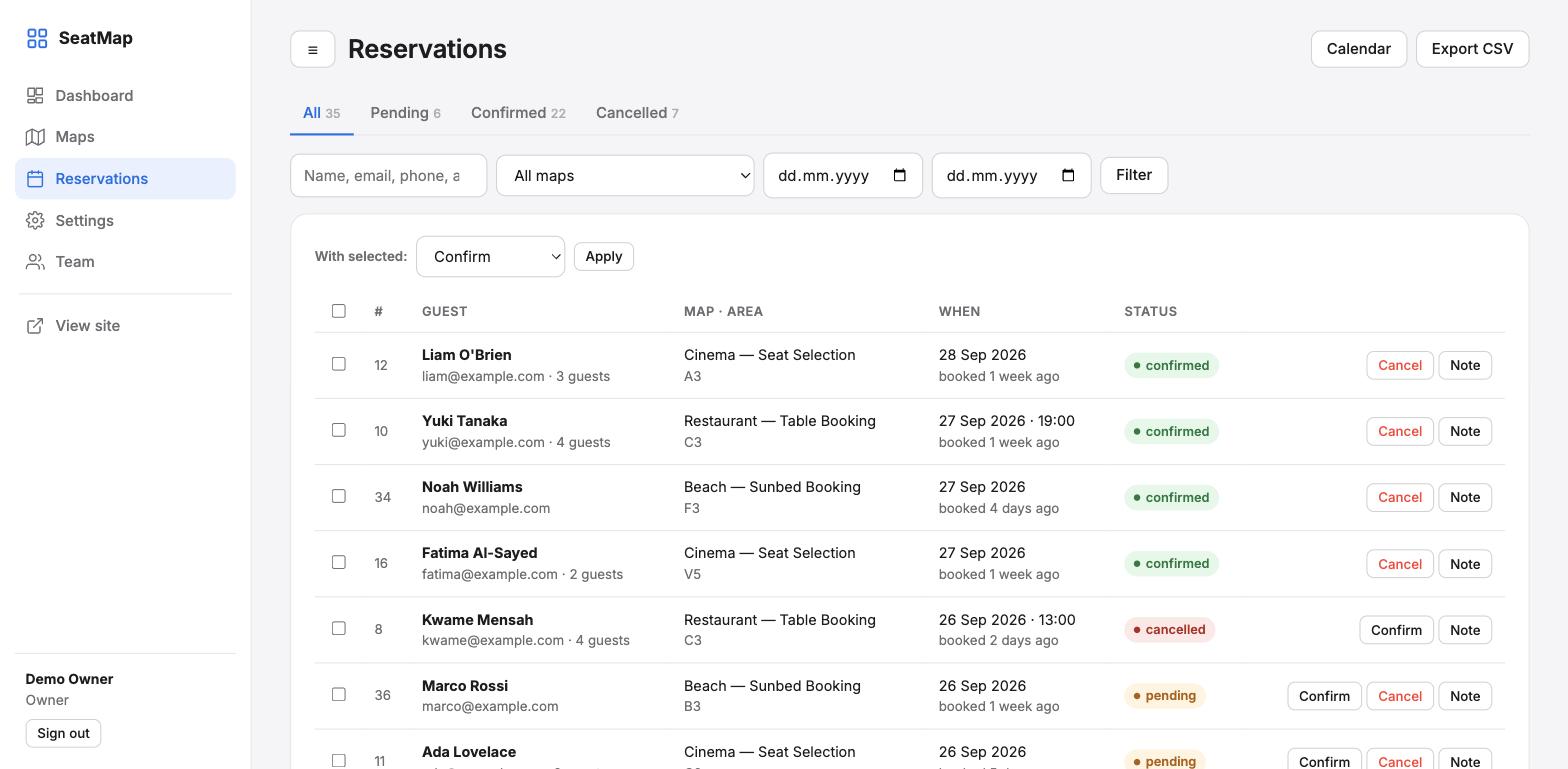Switch to the Pending tab
This screenshot has width=1568, height=769.
pyautogui.click(x=406, y=113)
